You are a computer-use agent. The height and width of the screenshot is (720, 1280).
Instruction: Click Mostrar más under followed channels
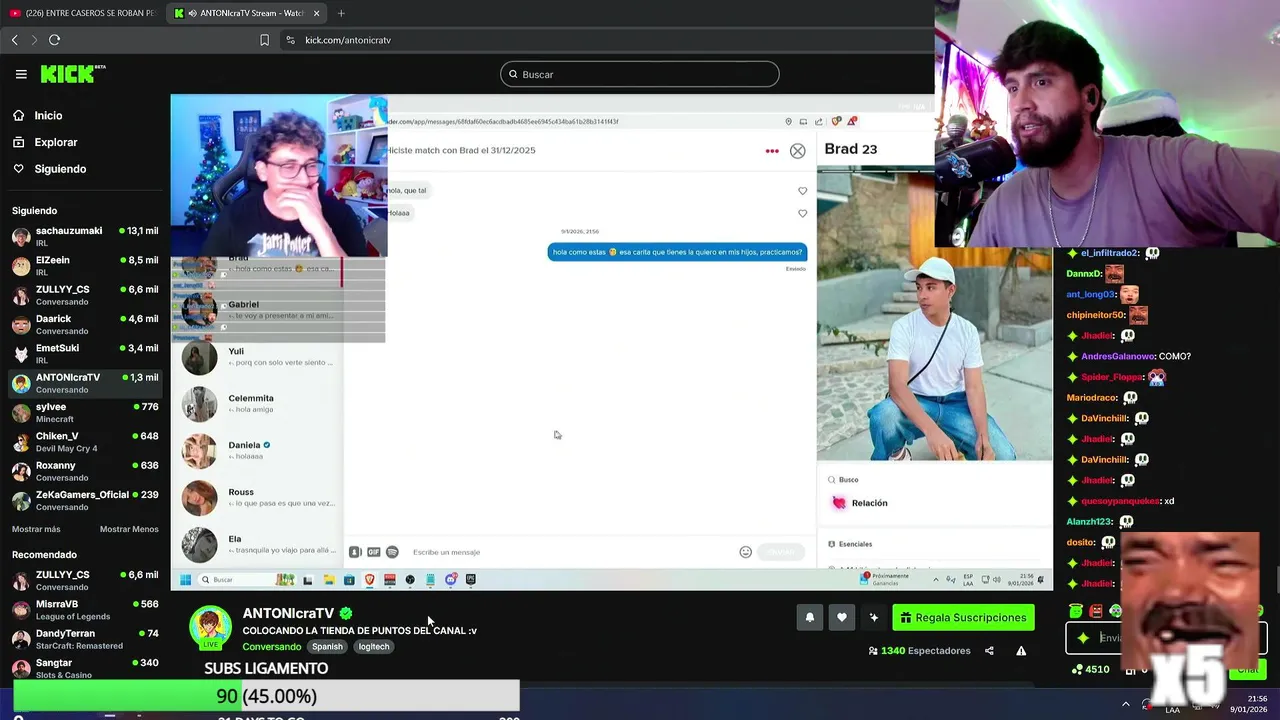[x=36, y=529]
